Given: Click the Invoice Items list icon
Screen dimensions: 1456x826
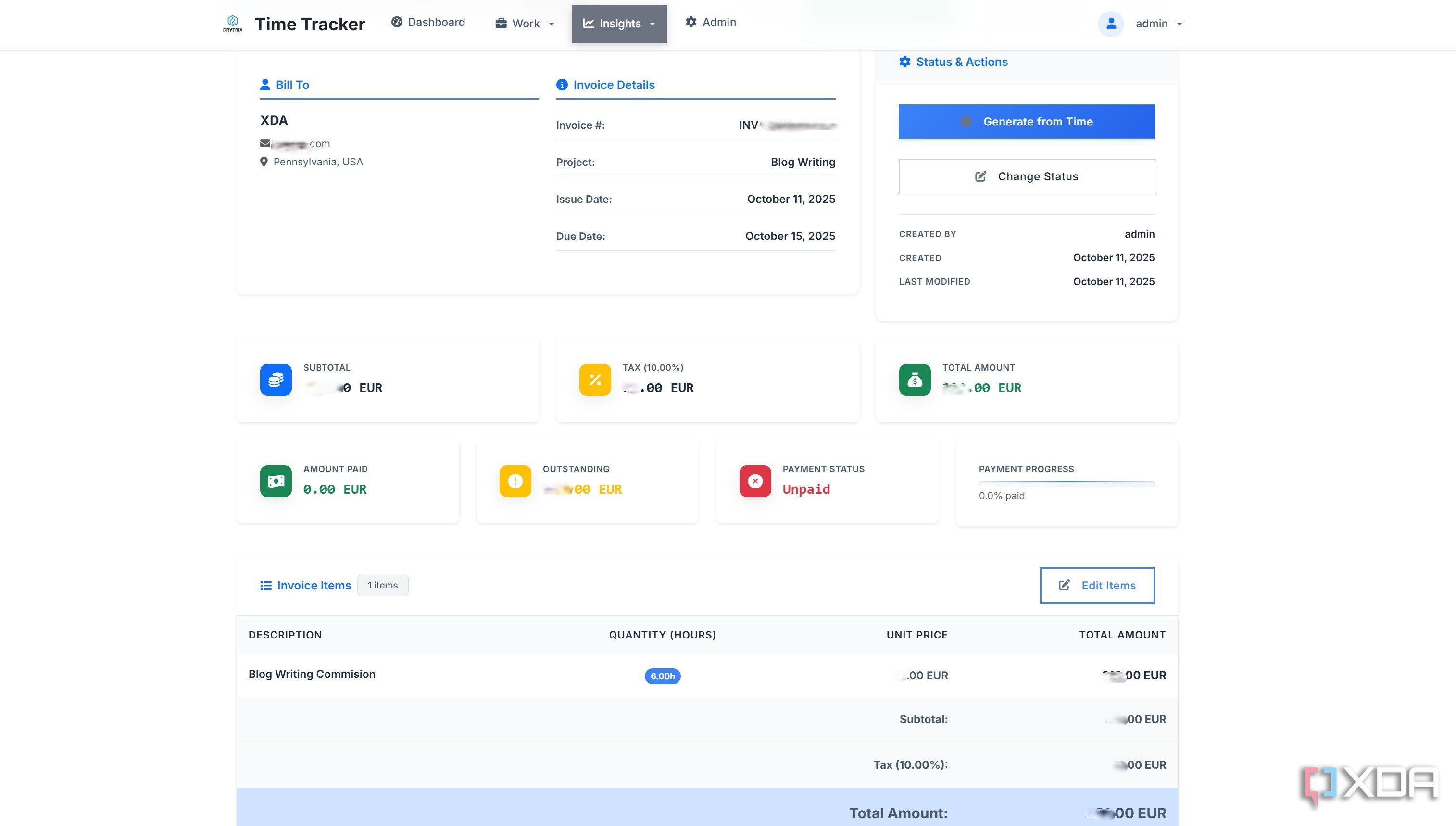Looking at the screenshot, I should (265, 586).
